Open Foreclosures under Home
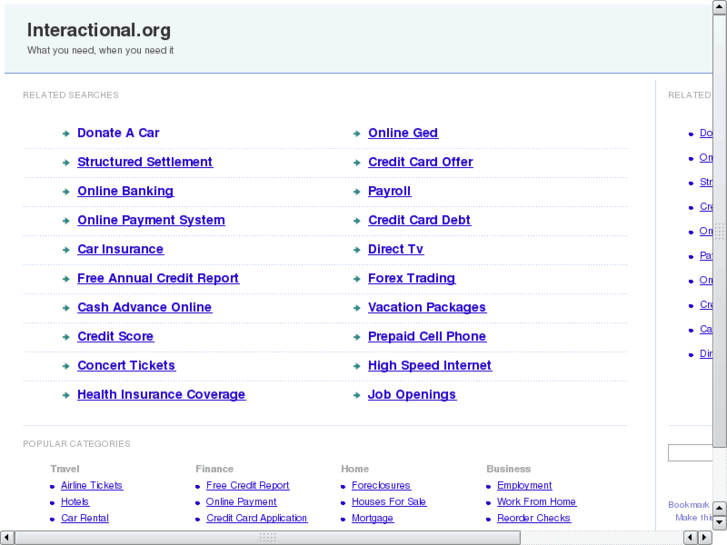 click(381, 486)
